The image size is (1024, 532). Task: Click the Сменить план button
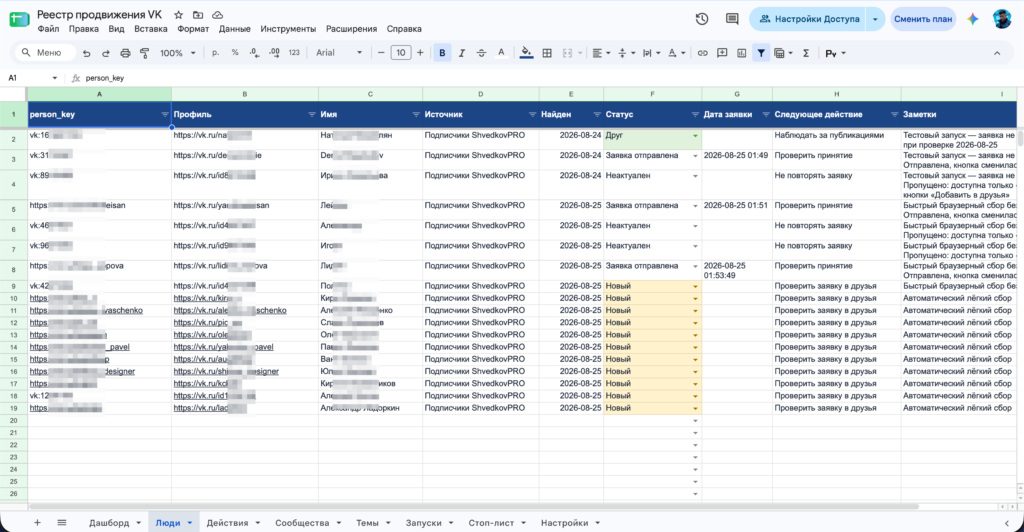point(923,19)
